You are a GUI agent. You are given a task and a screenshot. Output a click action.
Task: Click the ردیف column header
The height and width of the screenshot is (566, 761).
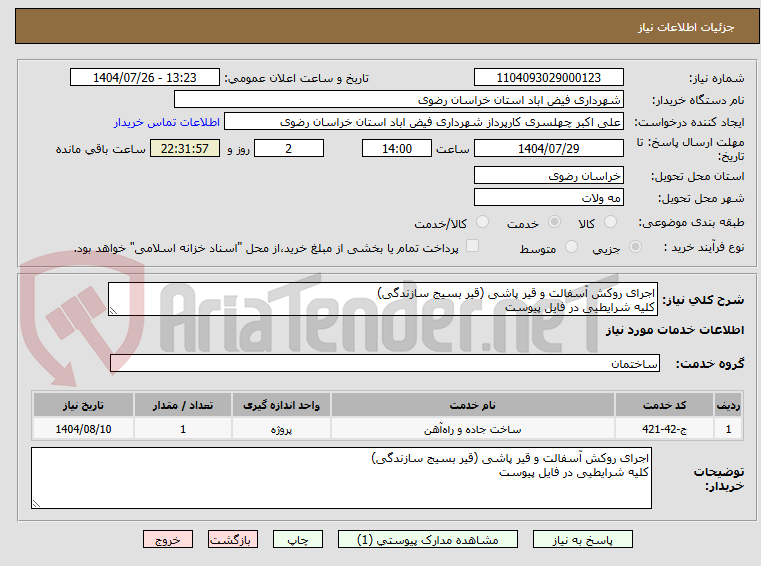[728, 405]
